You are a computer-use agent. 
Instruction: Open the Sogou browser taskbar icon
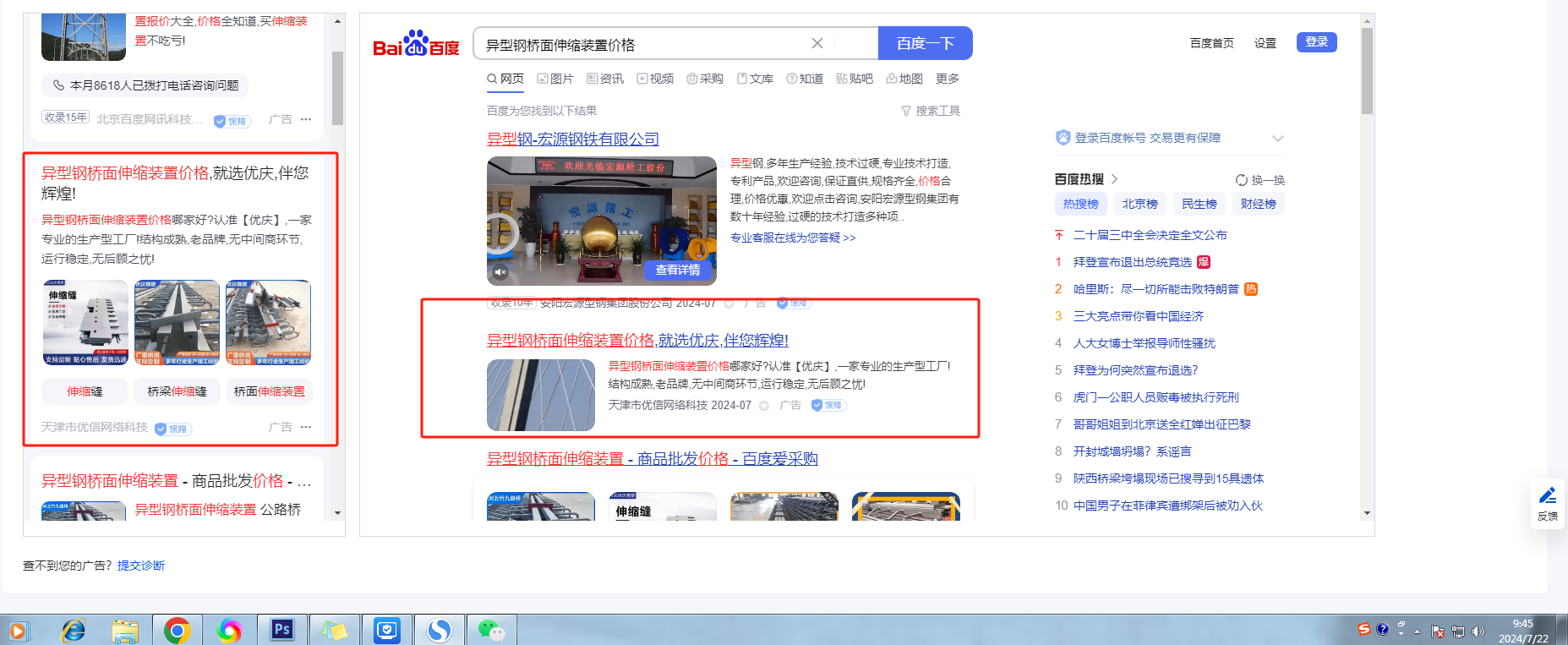point(439,631)
